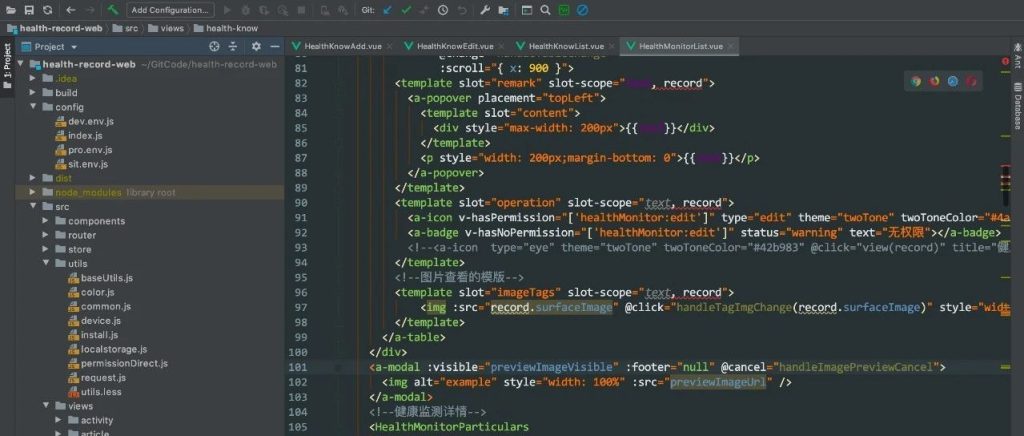Click the Save All toolbar icon
The image size is (1024, 436).
pos(29,10)
